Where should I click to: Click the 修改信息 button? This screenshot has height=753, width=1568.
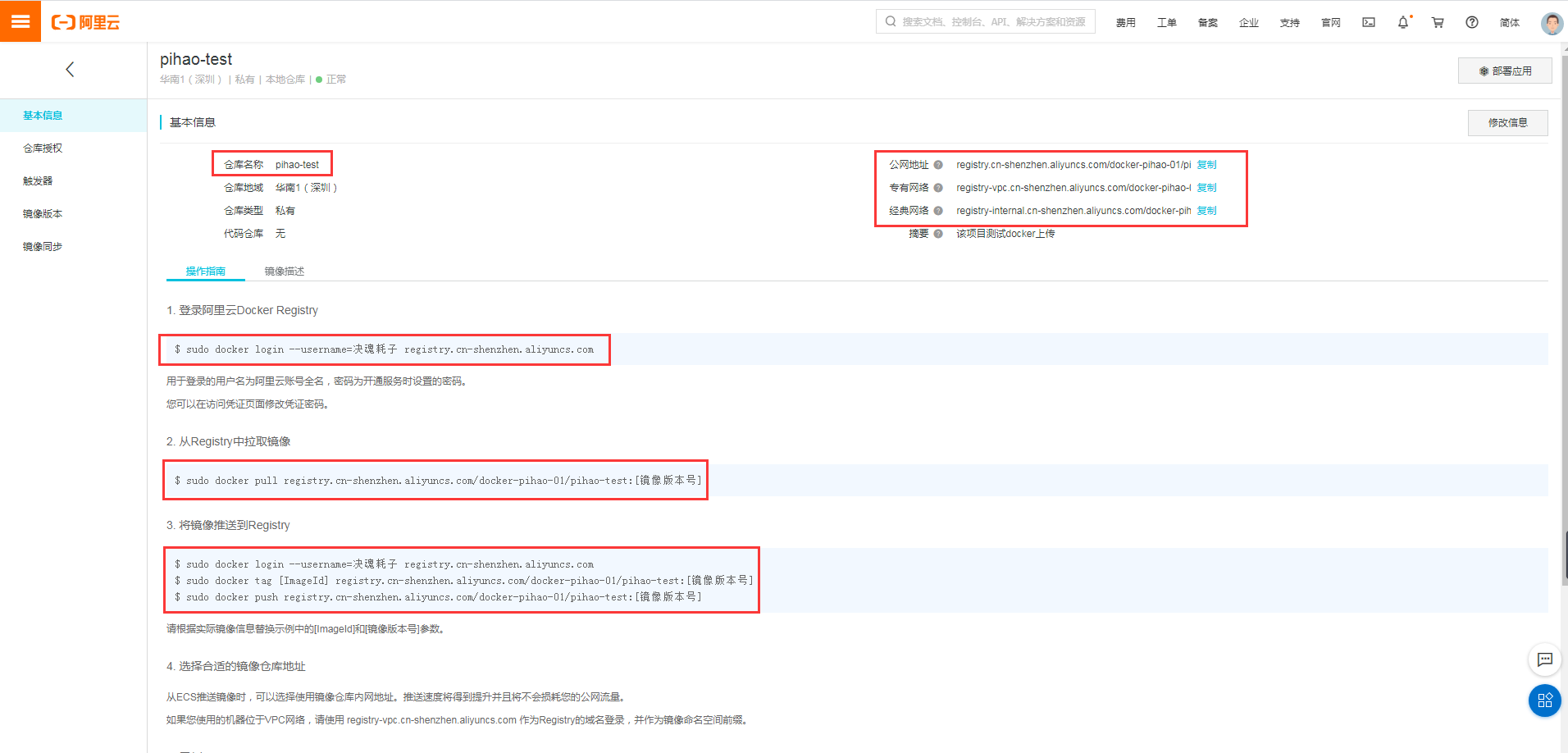point(1507,123)
